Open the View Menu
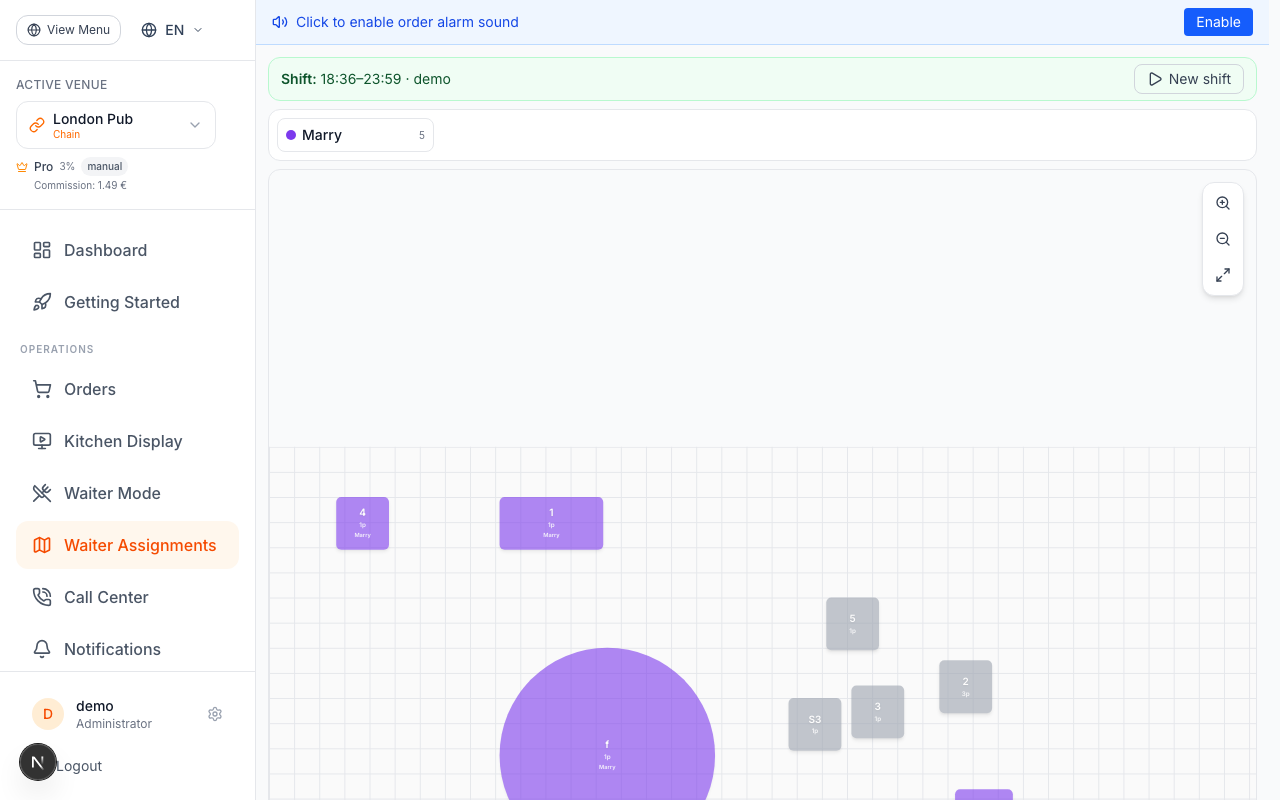Image resolution: width=1280 pixels, height=800 pixels. 68,30
